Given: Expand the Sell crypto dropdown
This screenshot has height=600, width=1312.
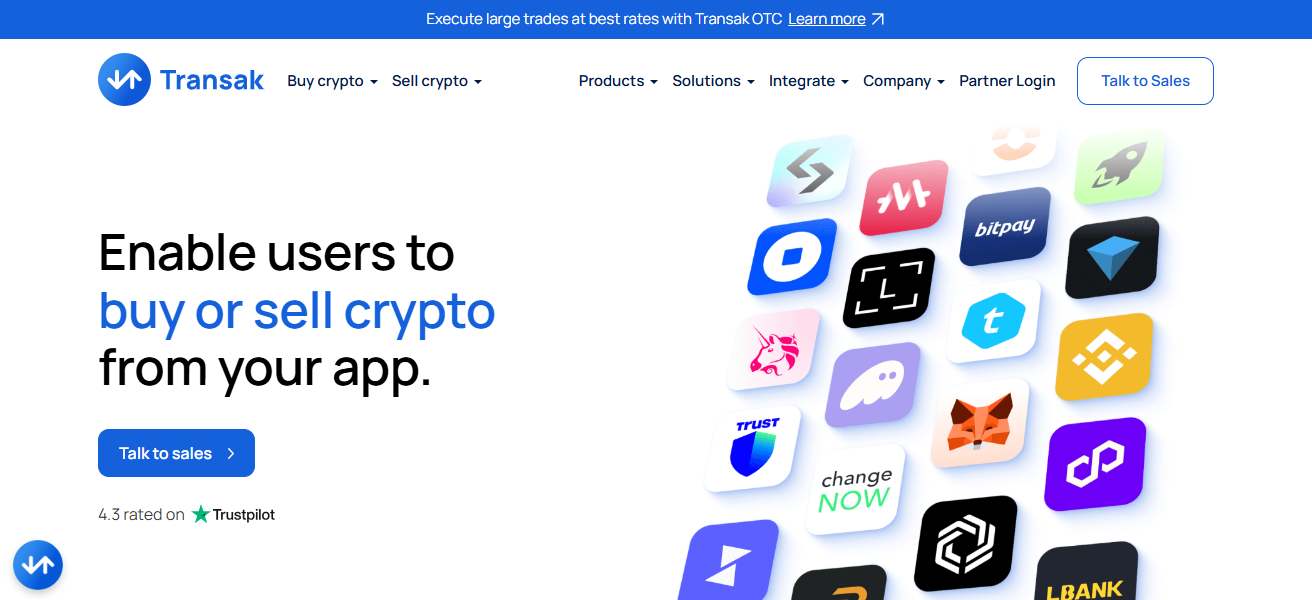Looking at the screenshot, I should pos(437,81).
